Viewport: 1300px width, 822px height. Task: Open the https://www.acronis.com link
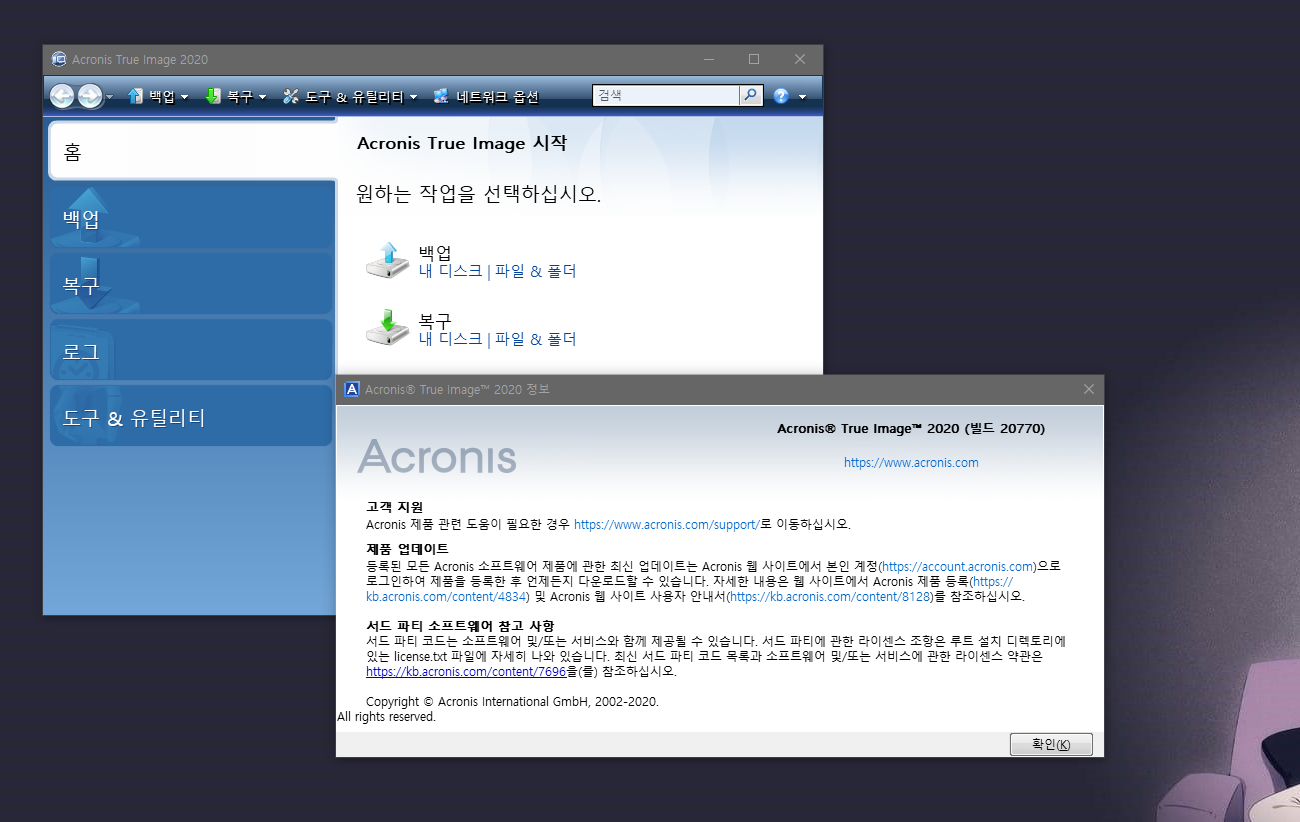tap(911, 463)
